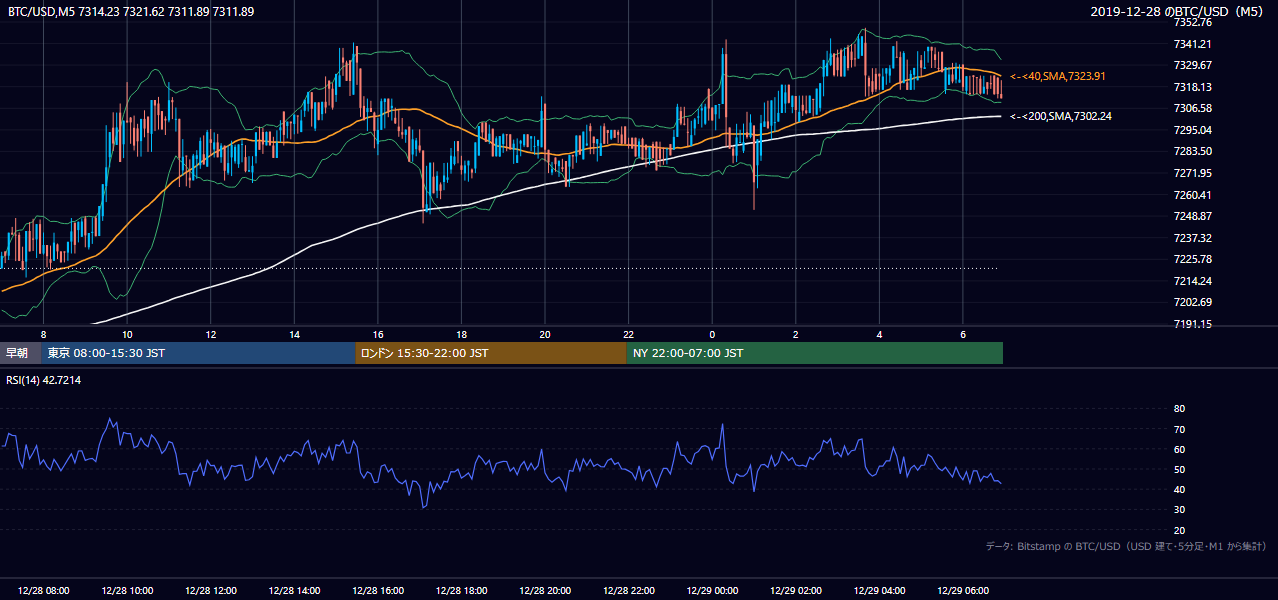Screen dimensions: 1278x600
Task: Click price level 7202.69 on the axis
Action: (1193, 302)
